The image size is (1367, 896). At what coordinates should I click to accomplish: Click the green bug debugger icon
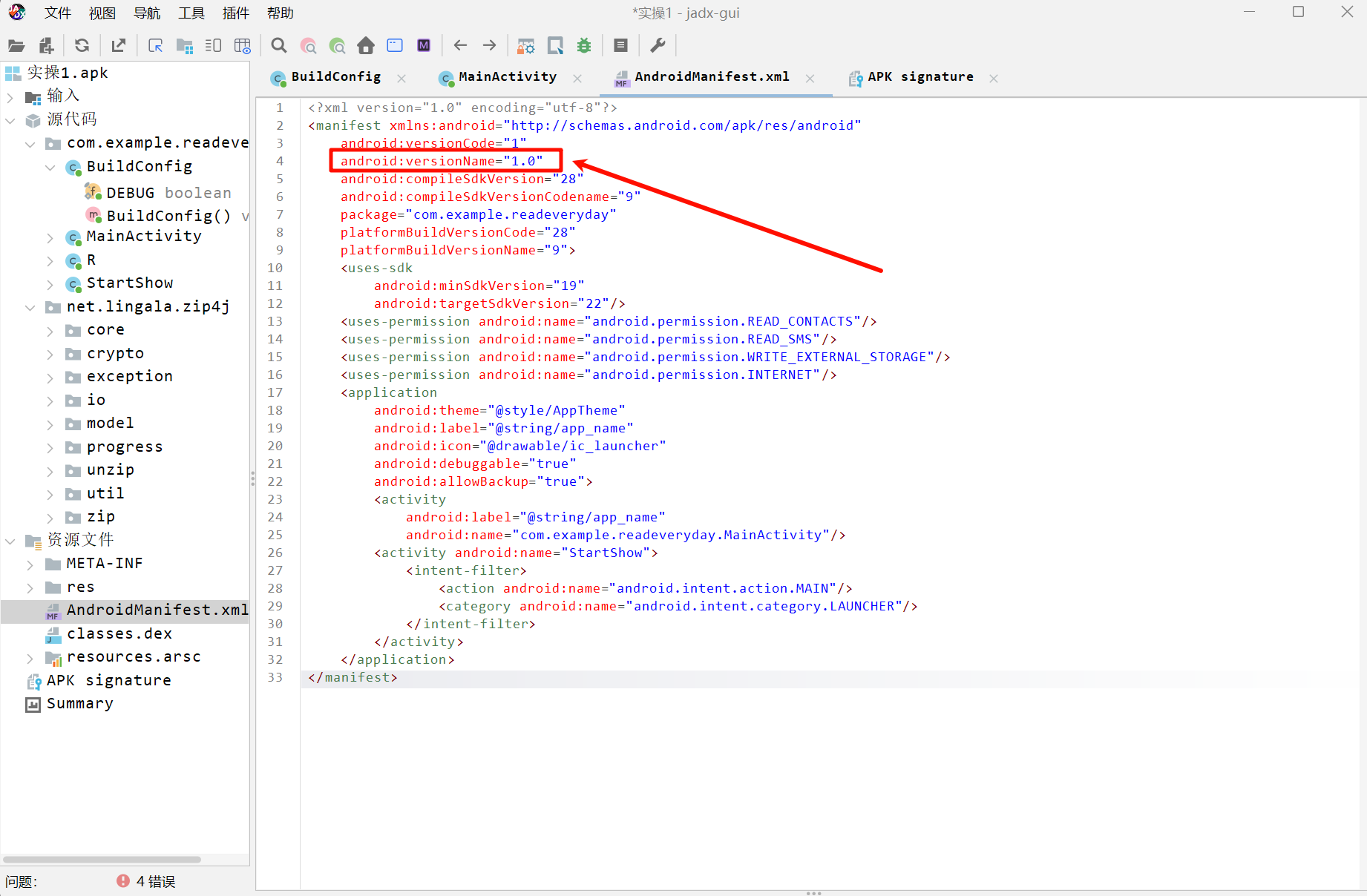(x=584, y=46)
